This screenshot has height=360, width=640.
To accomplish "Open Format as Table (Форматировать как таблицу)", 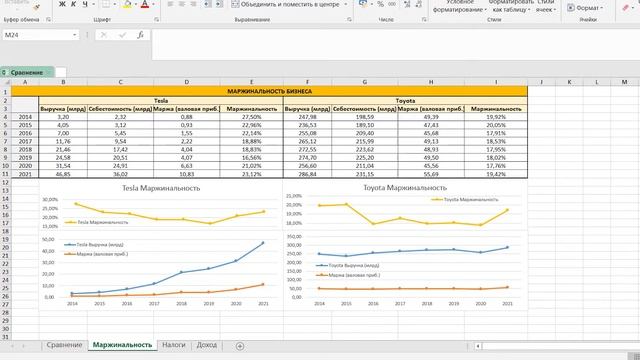I will [x=511, y=6].
